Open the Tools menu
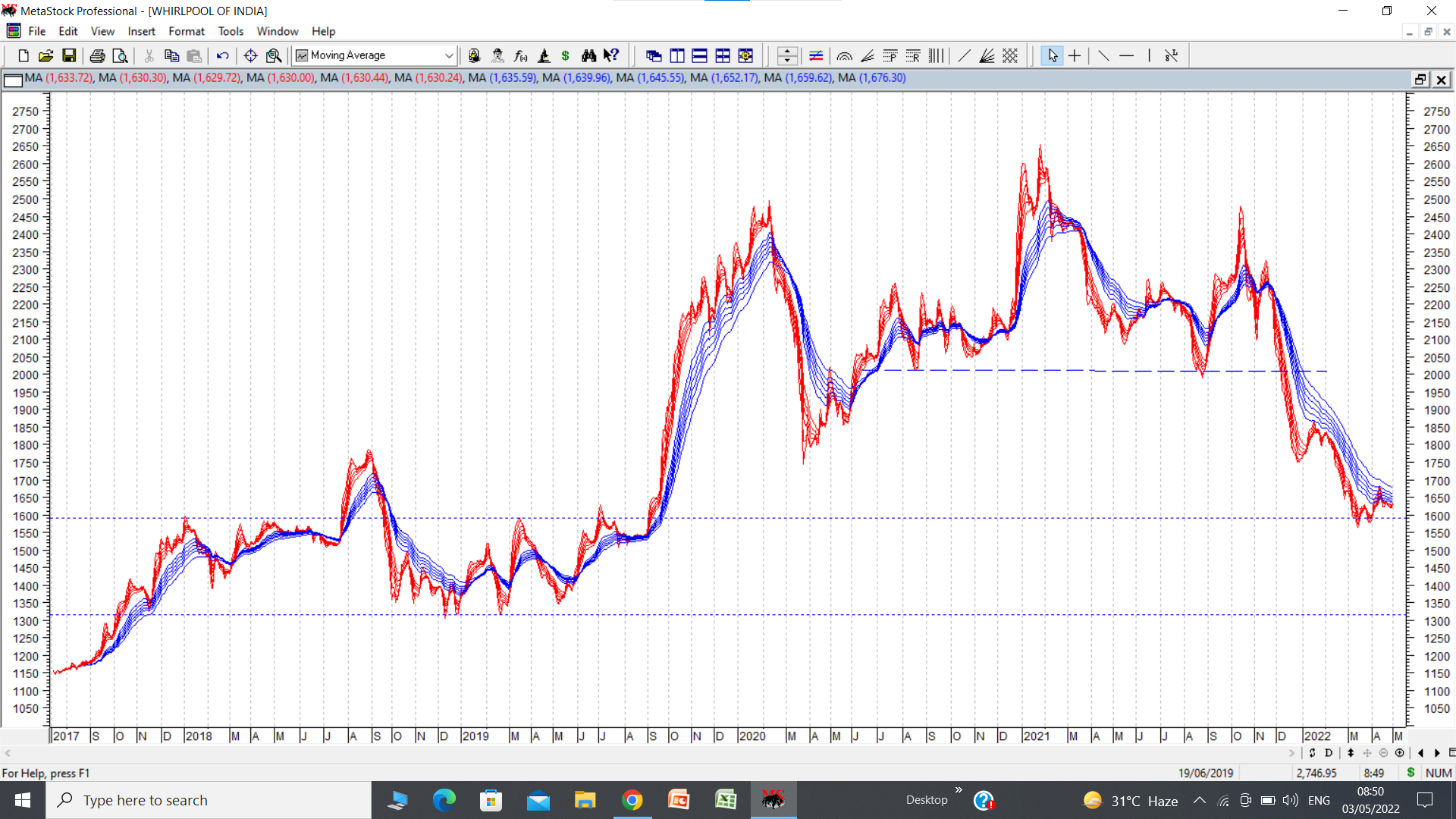 click(231, 31)
